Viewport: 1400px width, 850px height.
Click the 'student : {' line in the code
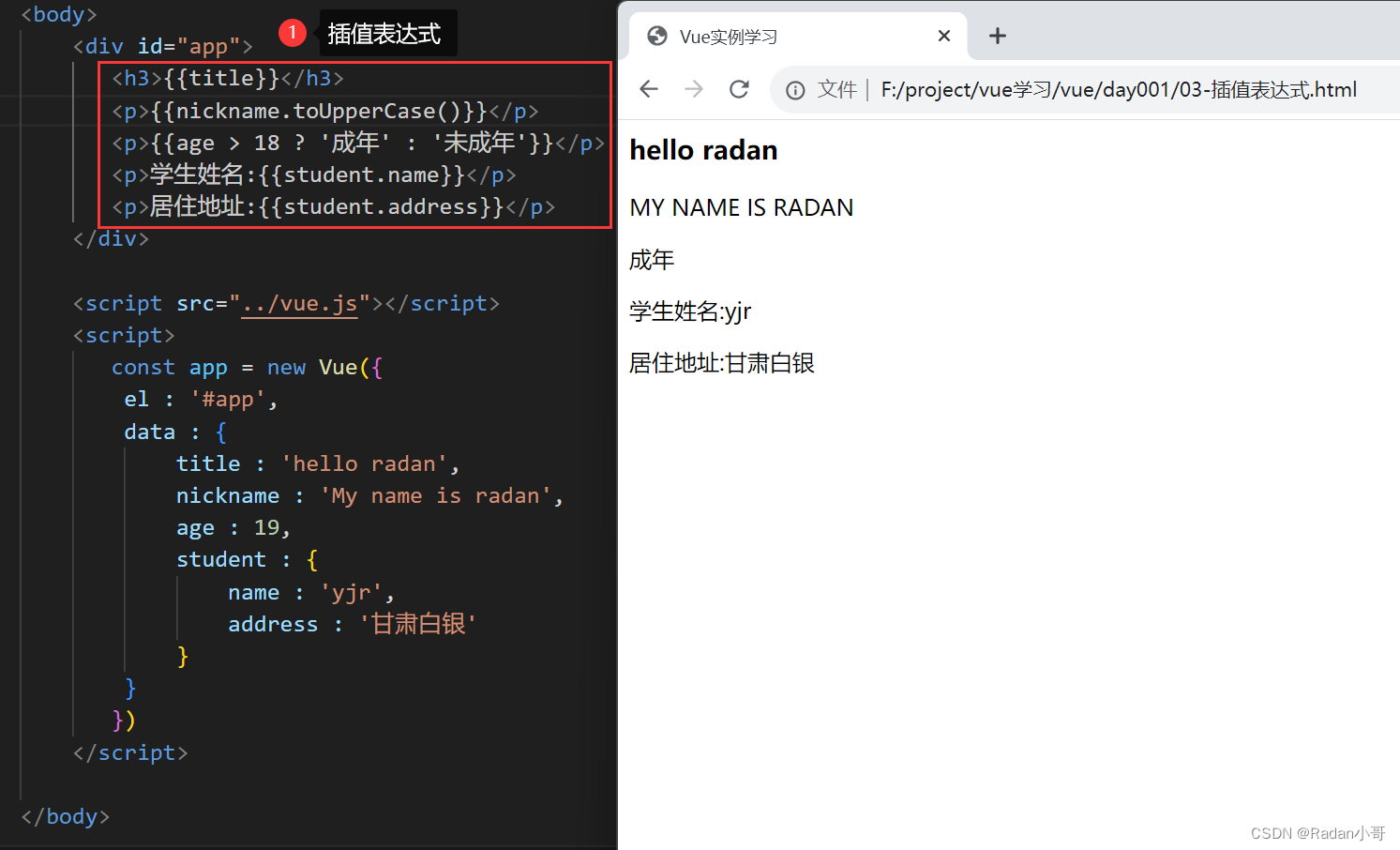[x=248, y=559]
